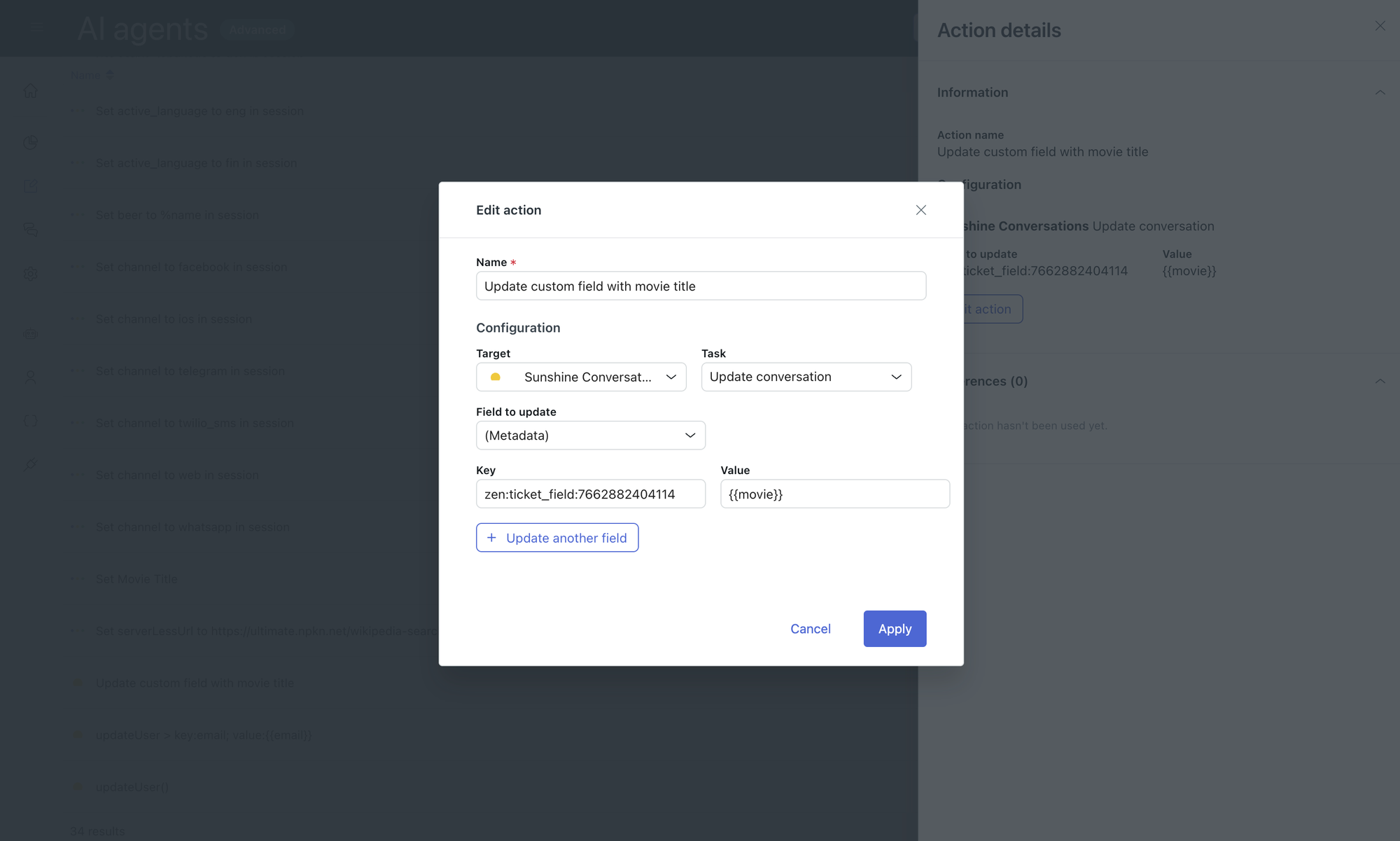
Task: Click the plug integrations icon
Action: [x=31, y=464]
